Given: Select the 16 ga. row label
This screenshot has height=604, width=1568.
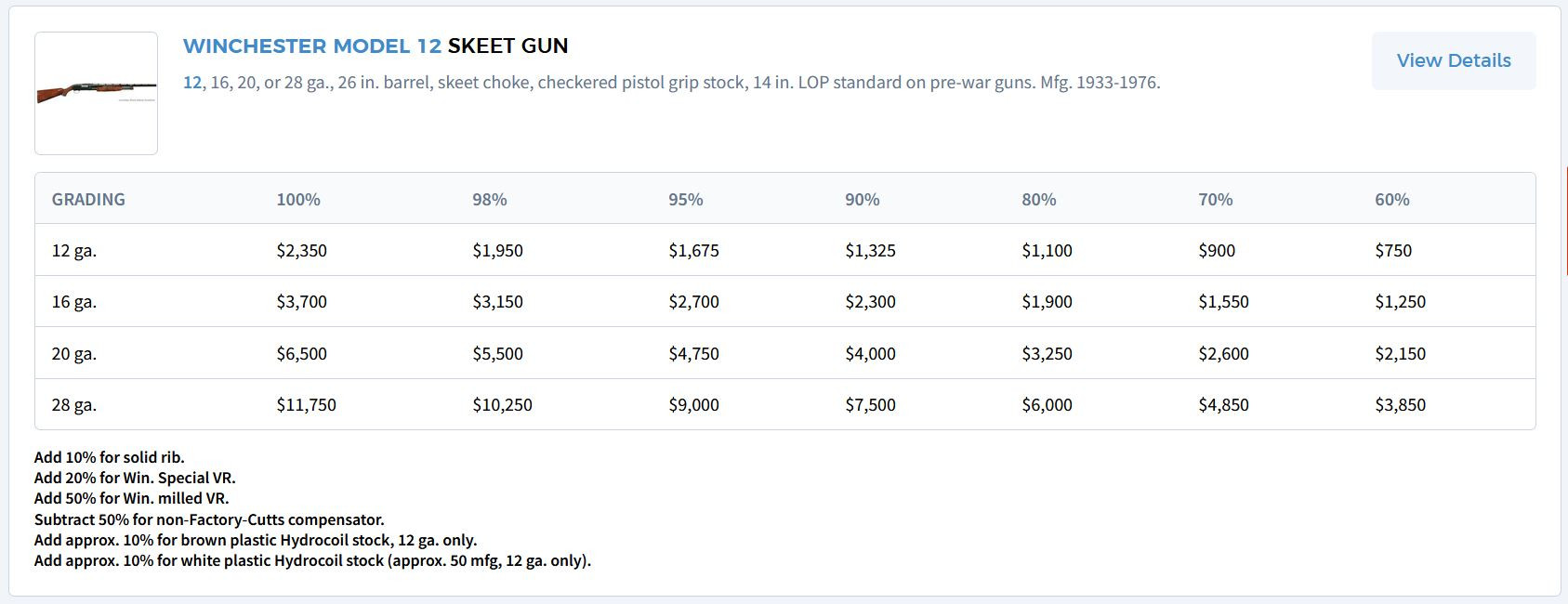Looking at the screenshot, I should 73,301.
